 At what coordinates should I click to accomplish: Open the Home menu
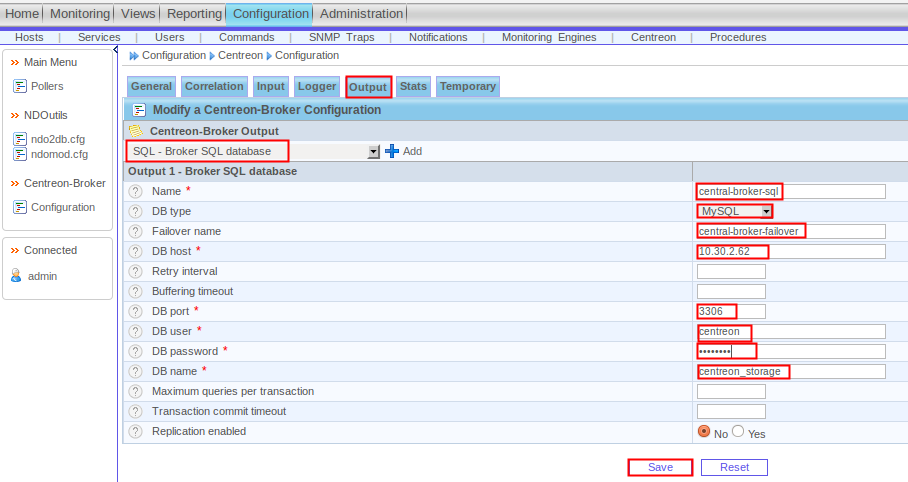pyautogui.click(x=22, y=14)
